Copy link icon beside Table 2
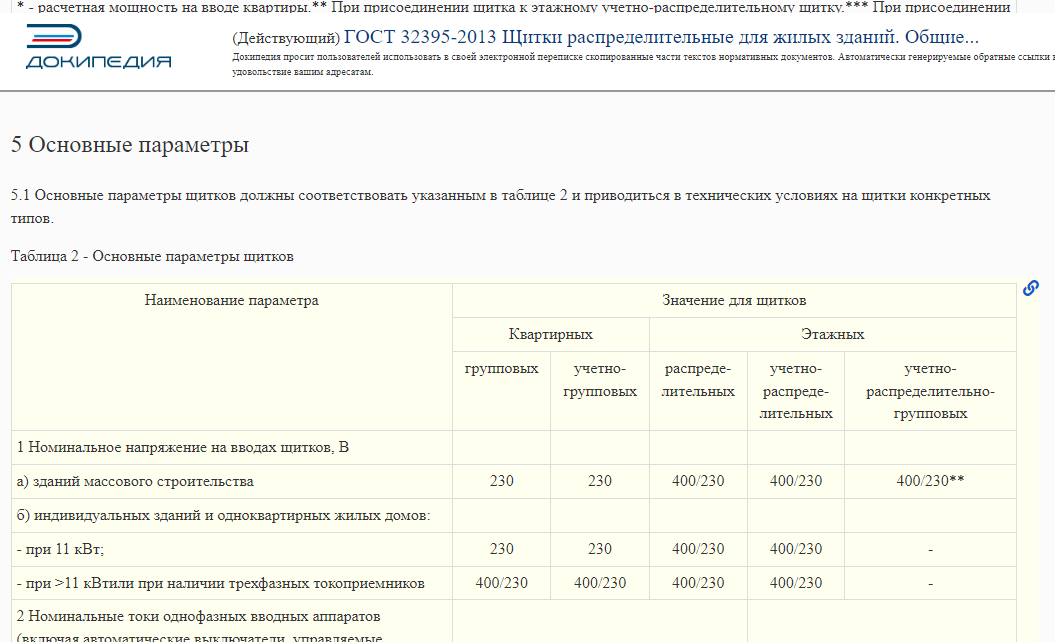The image size is (1055, 642). pos(1031,288)
